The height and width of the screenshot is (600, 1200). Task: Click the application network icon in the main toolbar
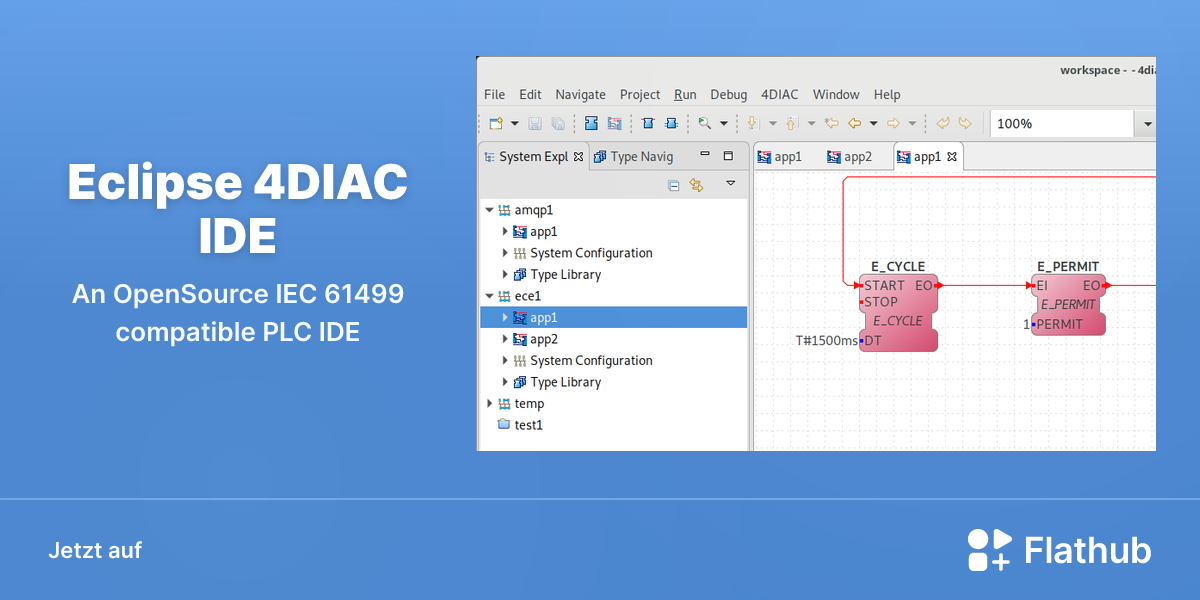(614, 123)
